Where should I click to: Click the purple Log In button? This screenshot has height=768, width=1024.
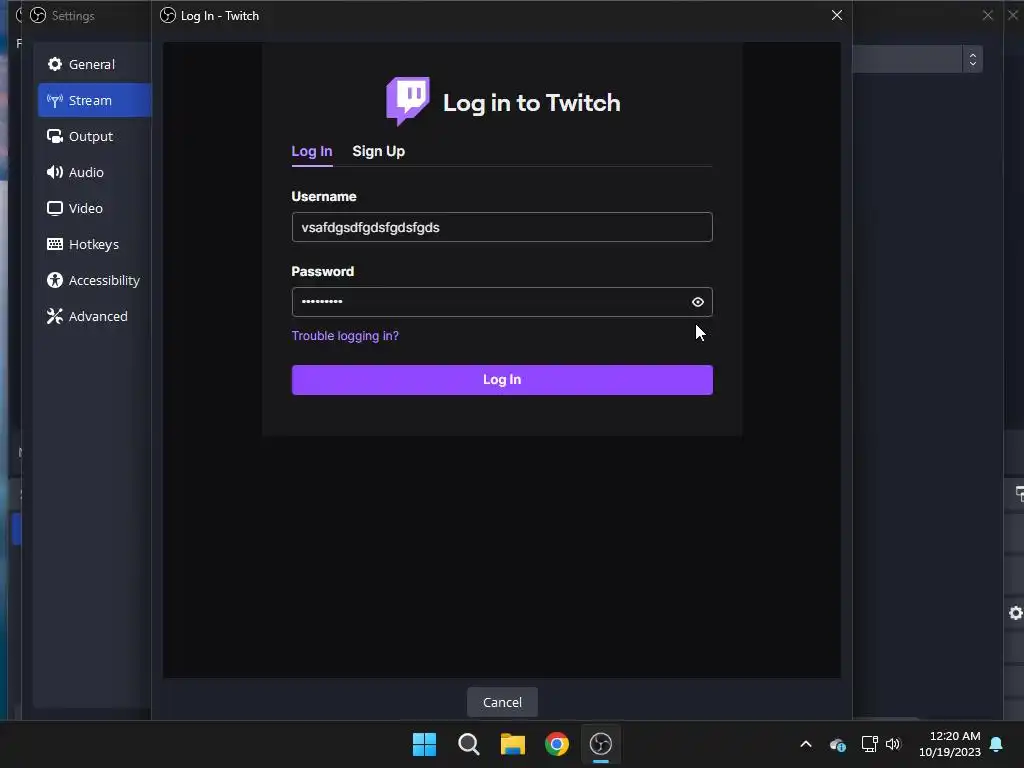[502, 379]
